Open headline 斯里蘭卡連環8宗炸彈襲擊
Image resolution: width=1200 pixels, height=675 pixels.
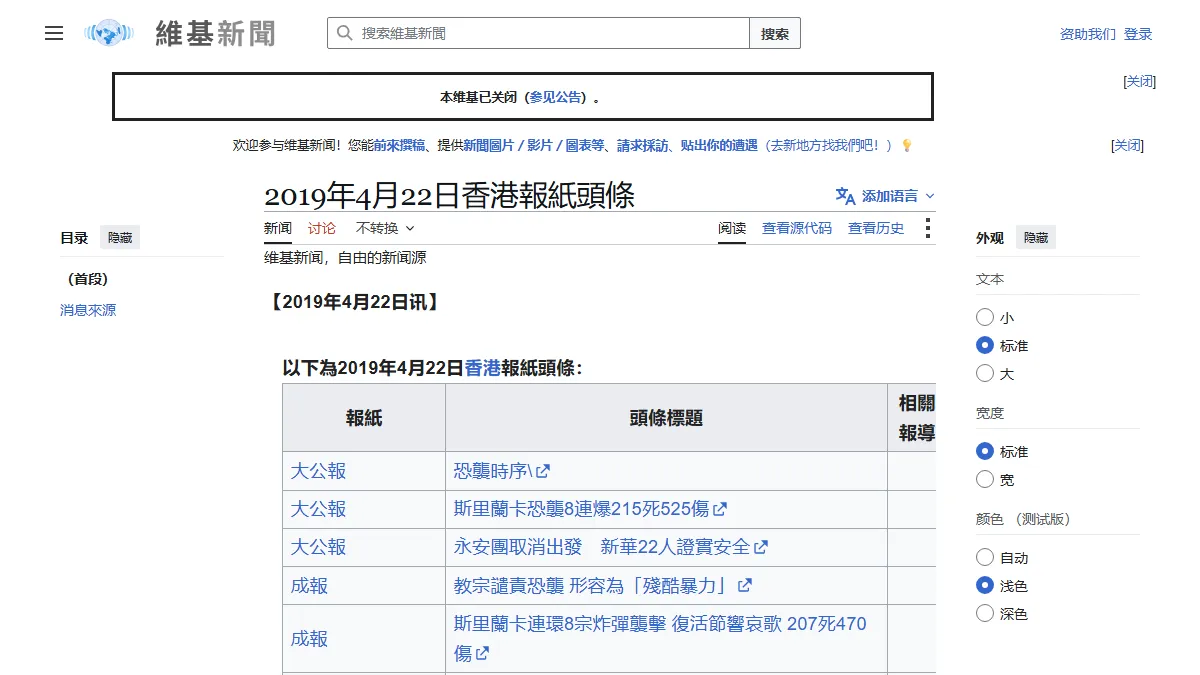660,638
